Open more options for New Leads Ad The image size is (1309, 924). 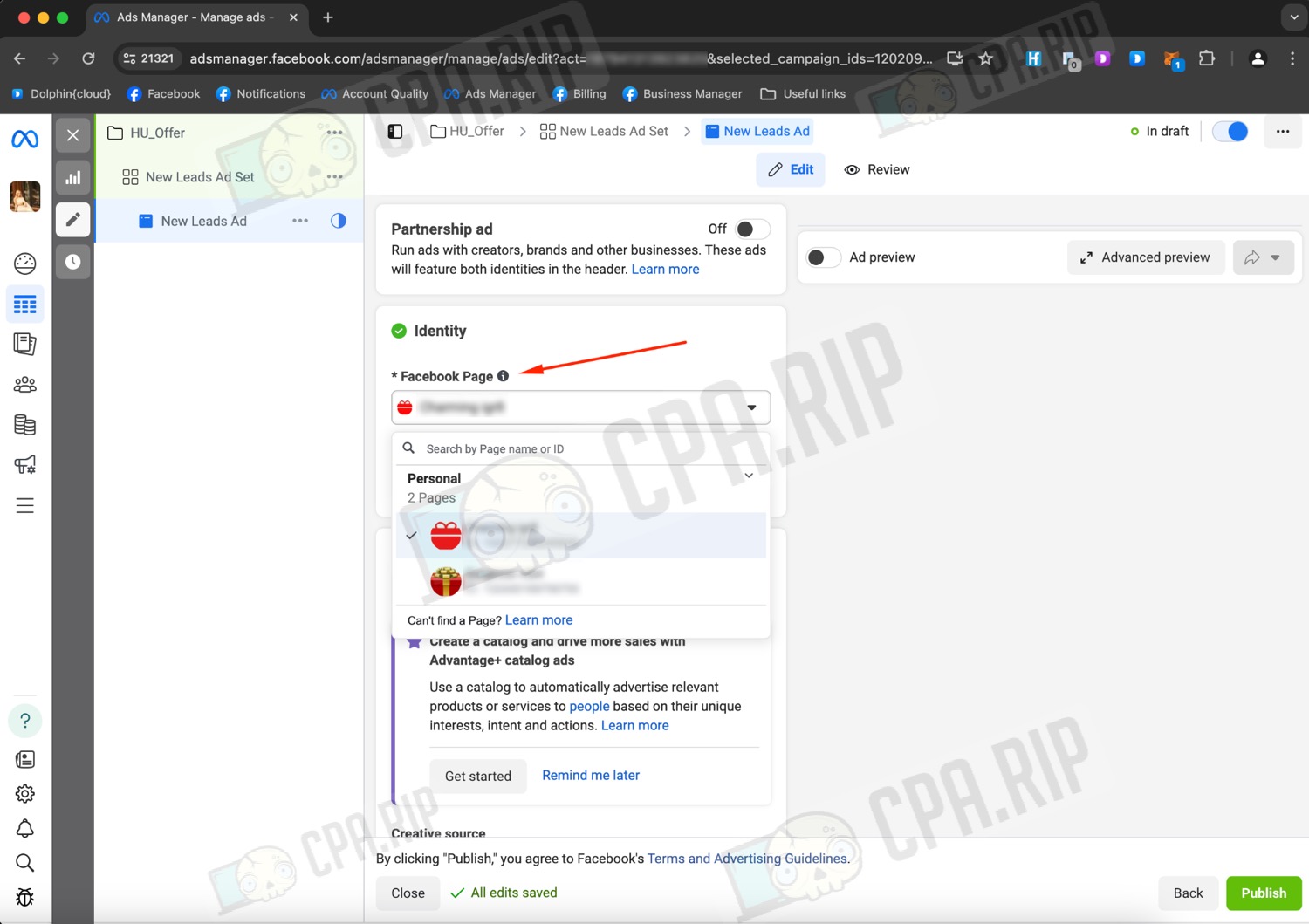tap(300, 221)
